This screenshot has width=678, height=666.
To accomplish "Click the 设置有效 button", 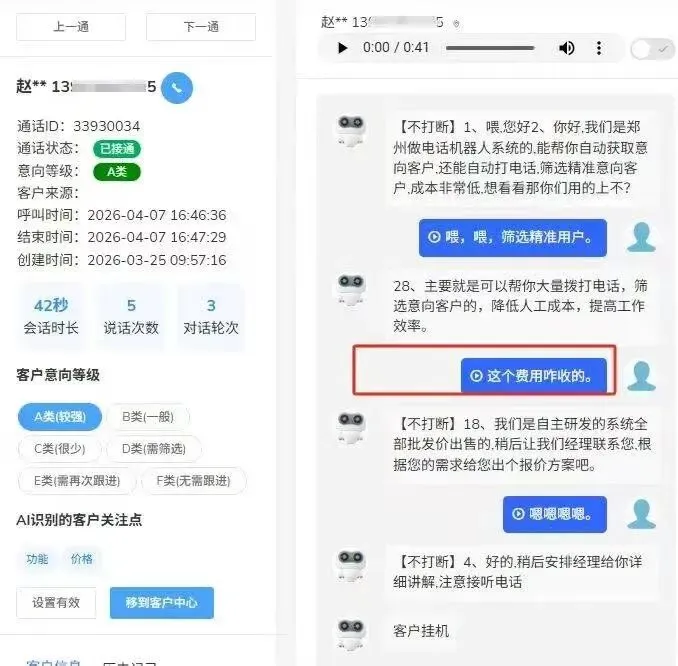I will tap(56, 602).
